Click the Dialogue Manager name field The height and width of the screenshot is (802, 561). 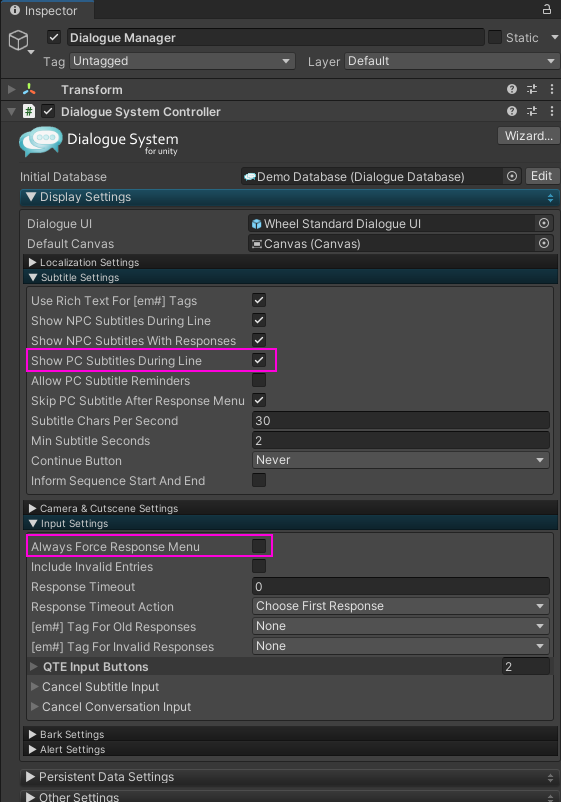click(275, 37)
